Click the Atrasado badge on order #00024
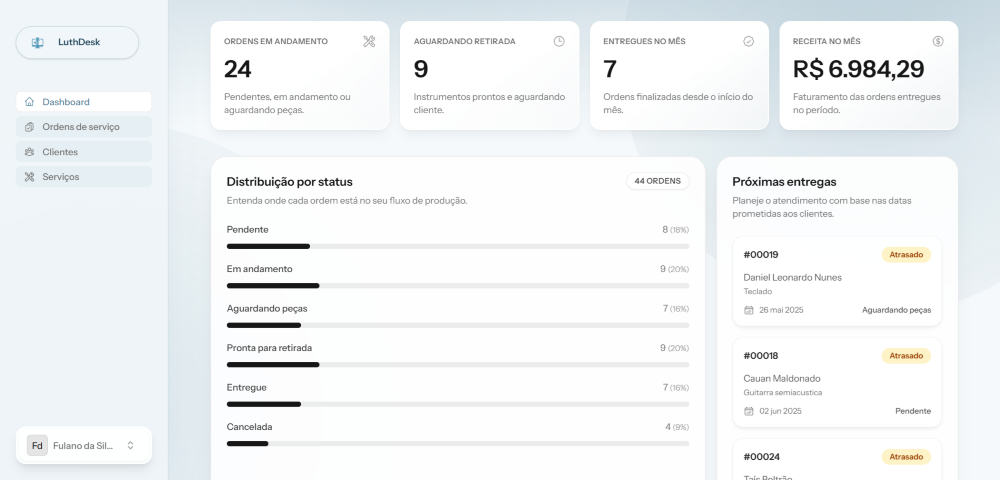This screenshot has width=1000, height=480. (x=906, y=457)
